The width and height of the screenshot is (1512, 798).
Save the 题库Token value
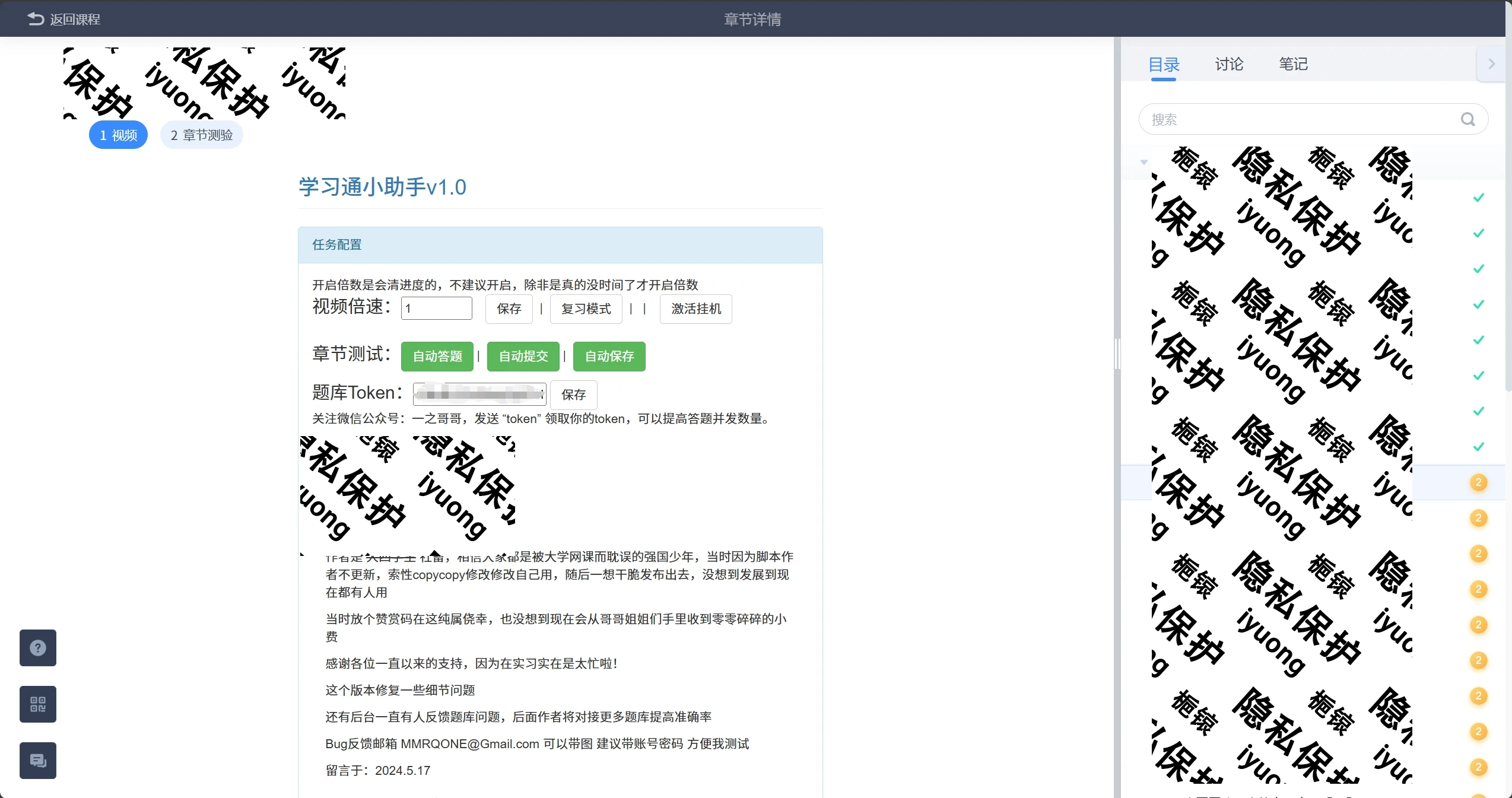click(573, 395)
